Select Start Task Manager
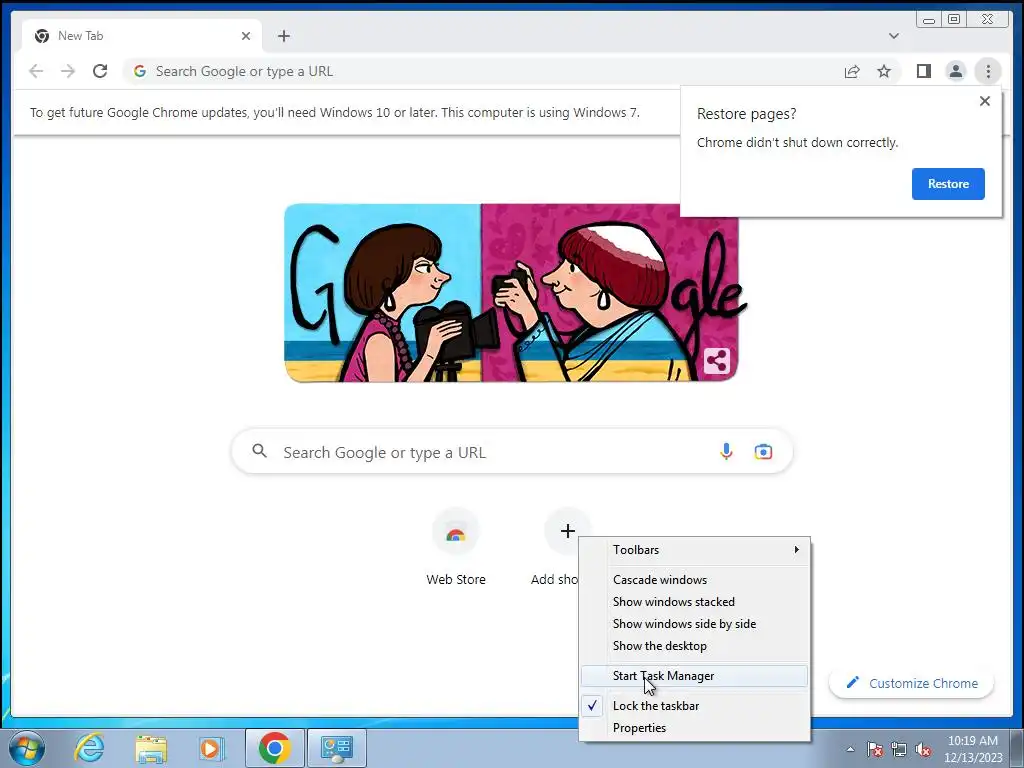 [695, 676]
